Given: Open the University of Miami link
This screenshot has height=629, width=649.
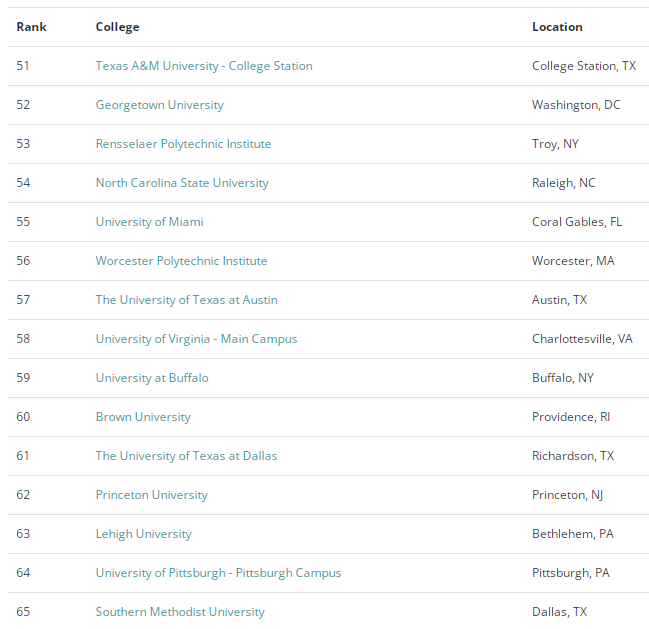Looking at the screenshot, I should [149, 222].
